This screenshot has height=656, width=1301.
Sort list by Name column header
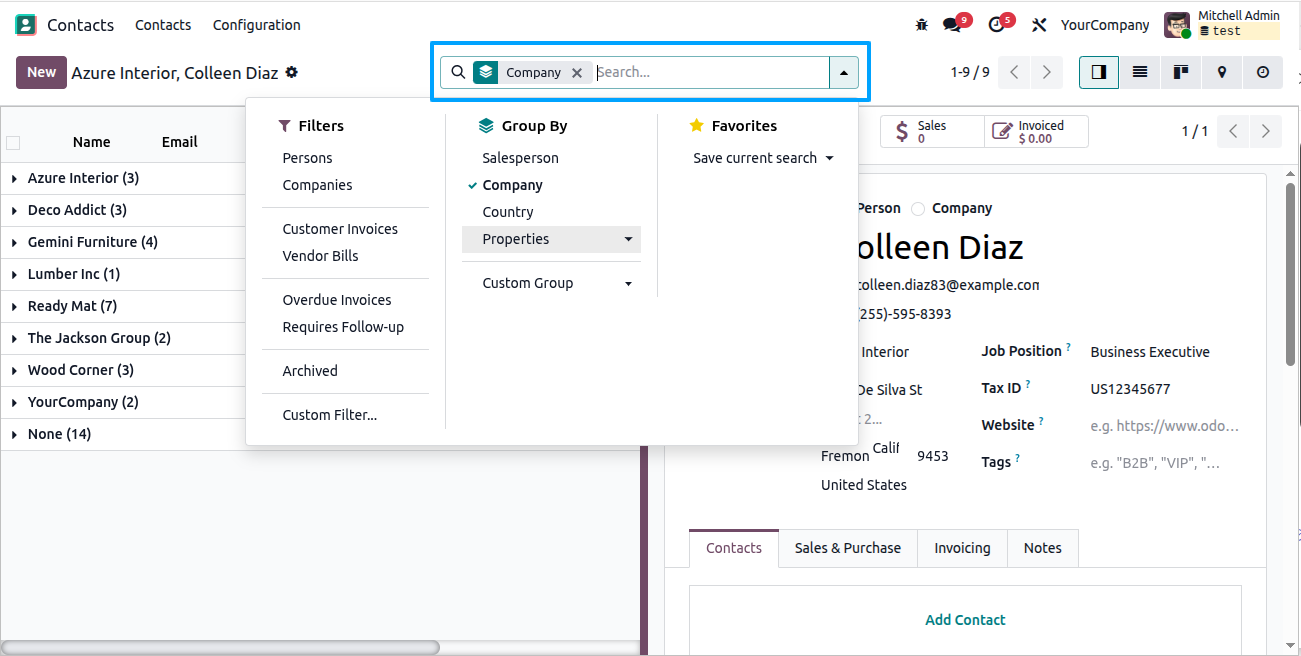91,142
